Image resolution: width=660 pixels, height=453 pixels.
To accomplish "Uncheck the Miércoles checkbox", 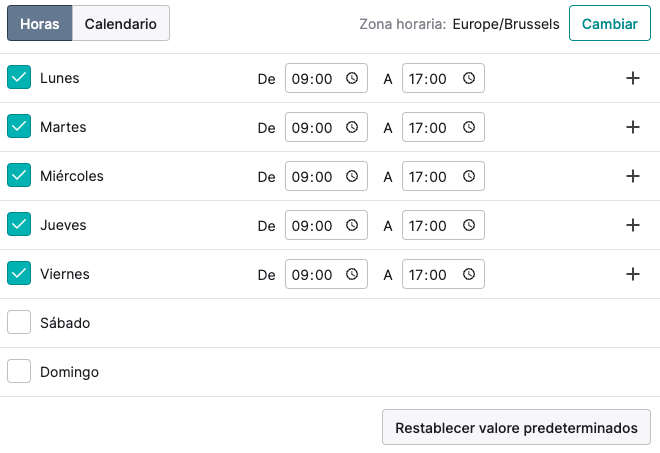I will click(19, 175).
